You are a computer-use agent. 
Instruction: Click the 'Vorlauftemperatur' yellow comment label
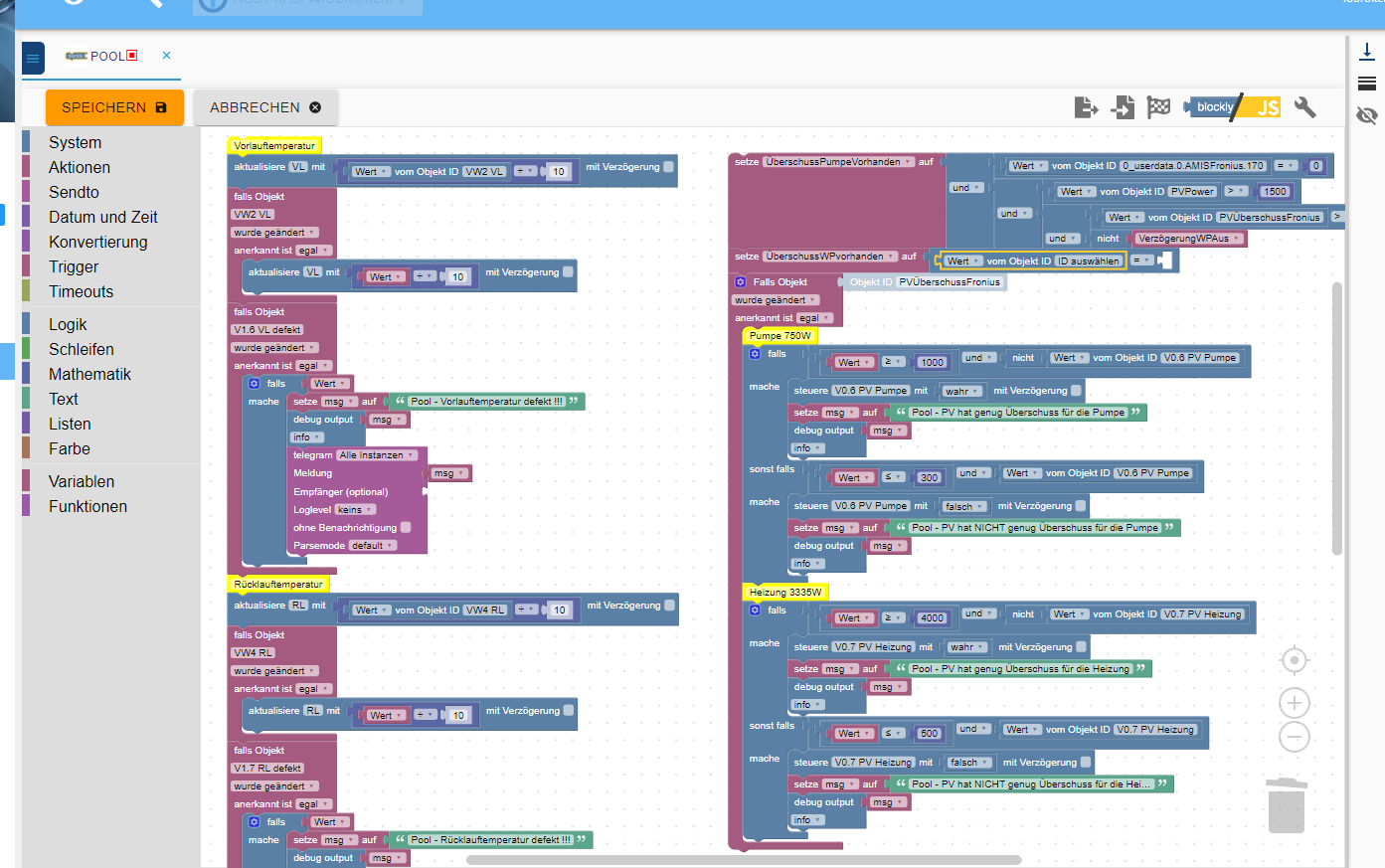[x=274, y=146]
